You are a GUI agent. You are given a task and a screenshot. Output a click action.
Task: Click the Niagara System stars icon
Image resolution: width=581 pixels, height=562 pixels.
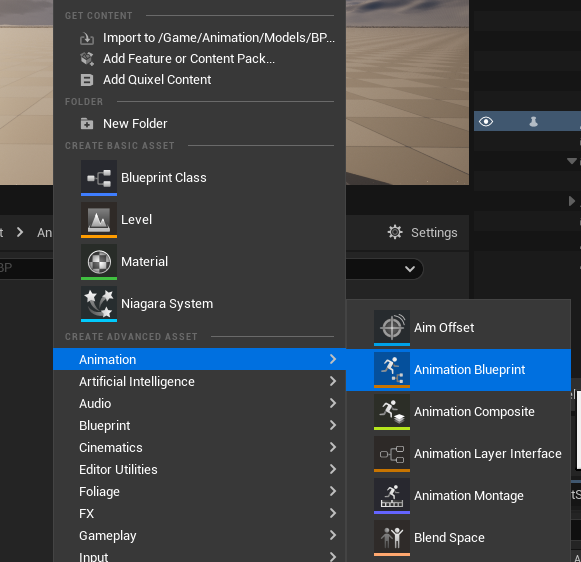coord(99,303)
